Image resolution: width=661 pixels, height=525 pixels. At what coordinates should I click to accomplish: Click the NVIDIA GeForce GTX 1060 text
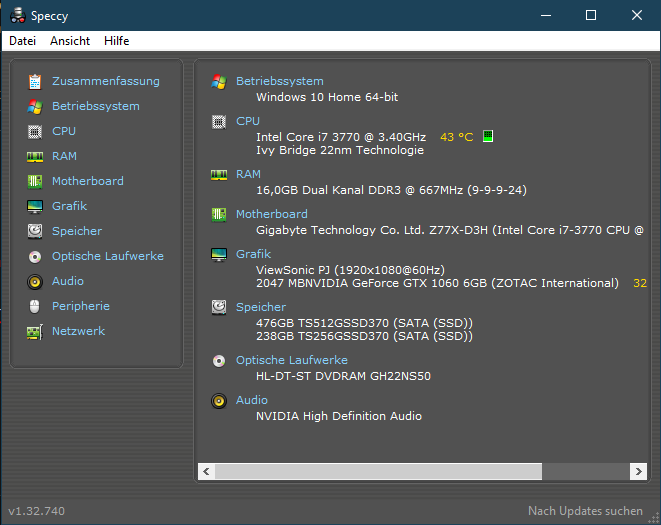click(437, 283)
